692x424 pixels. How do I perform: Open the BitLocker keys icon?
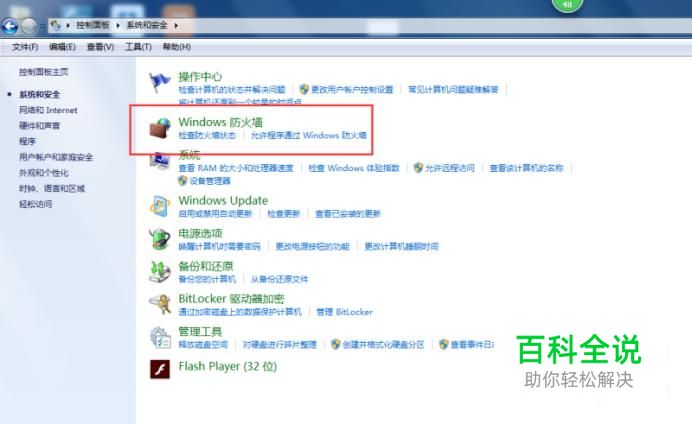160,304
